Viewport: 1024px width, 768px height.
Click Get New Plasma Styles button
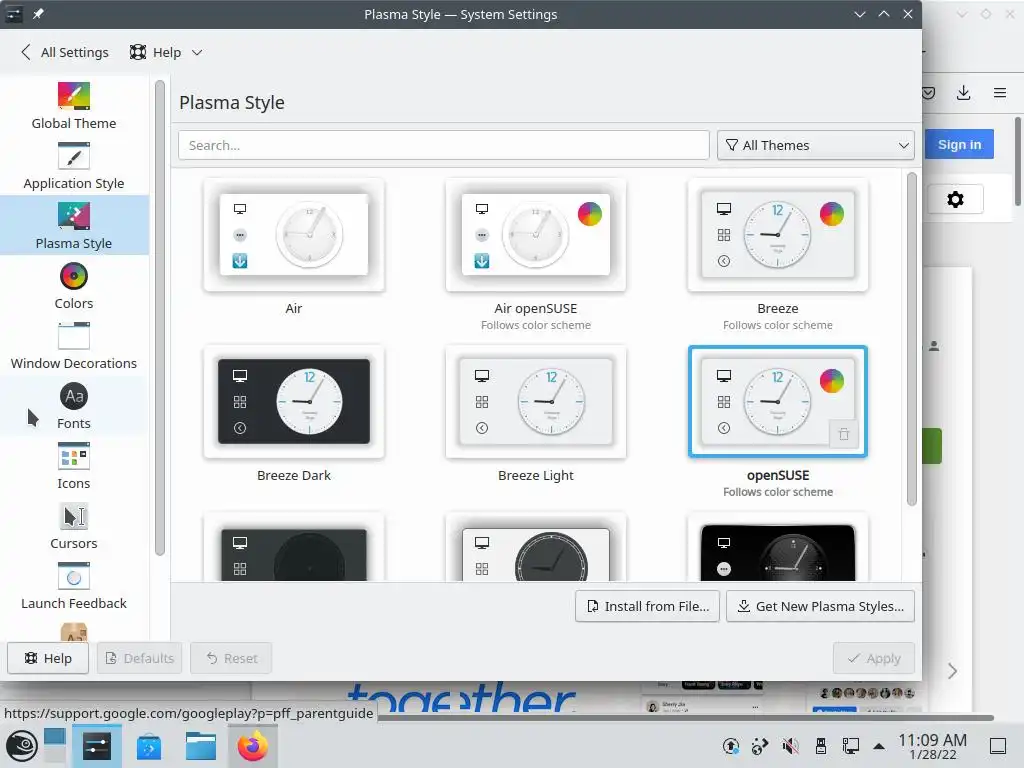pos(820,606)
